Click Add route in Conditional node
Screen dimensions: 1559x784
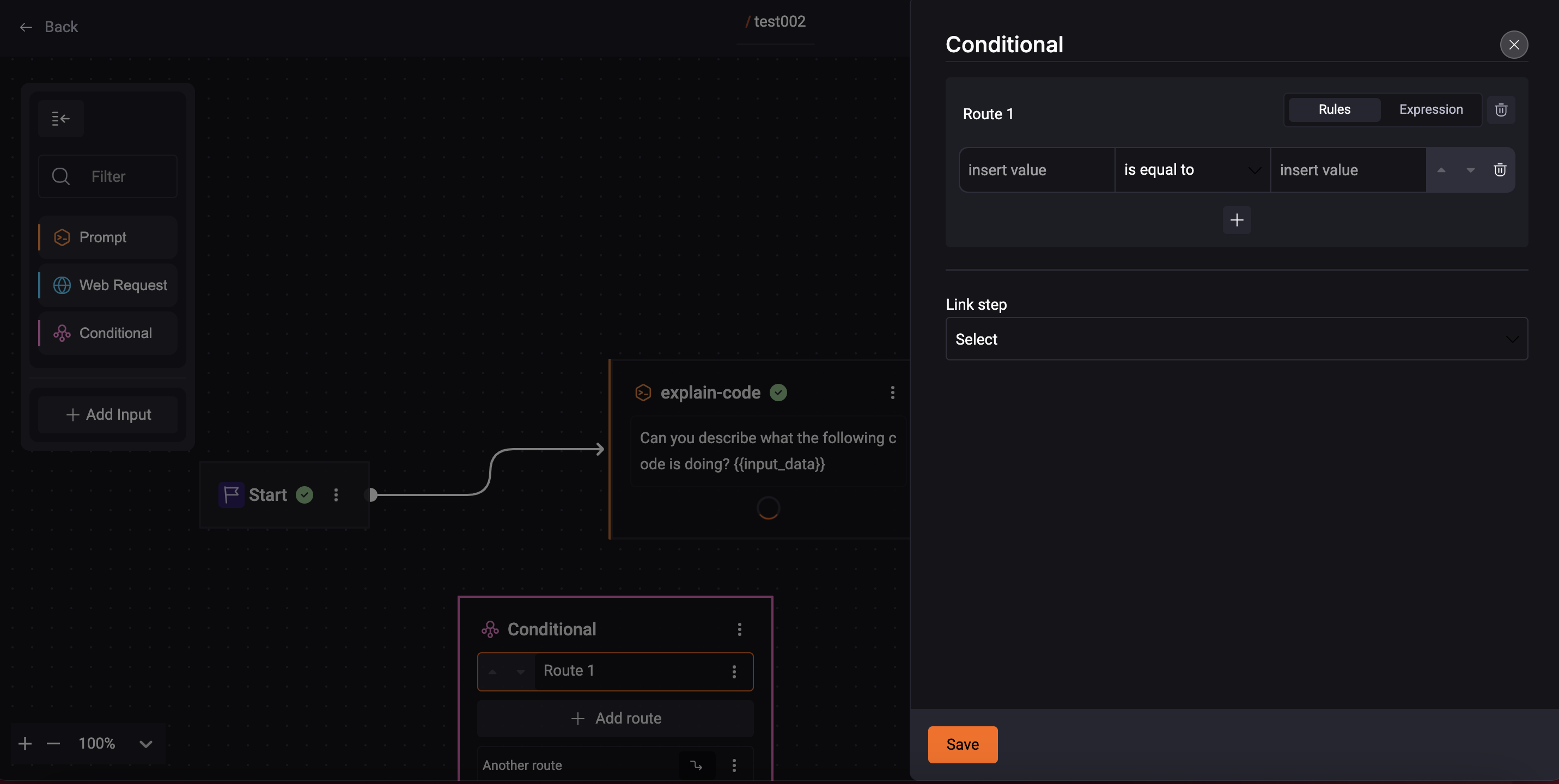click(x=616, y=718)
